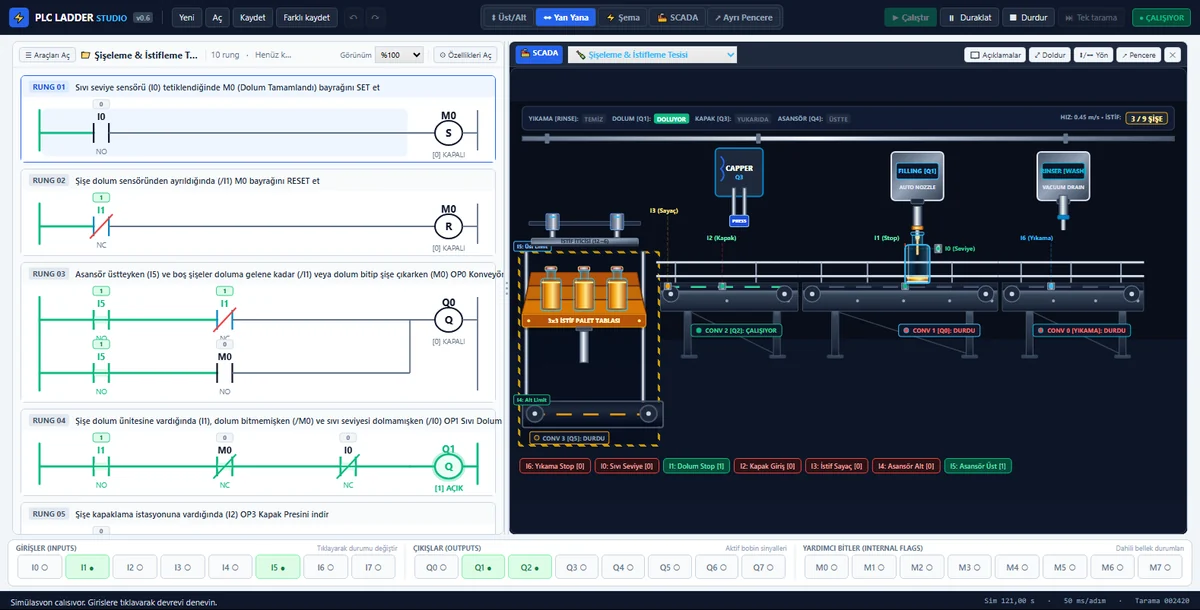This screenshot has width=1200, height=610.
Task: Open the Görünüm %100 zoom dropdown
Action: 399,55
